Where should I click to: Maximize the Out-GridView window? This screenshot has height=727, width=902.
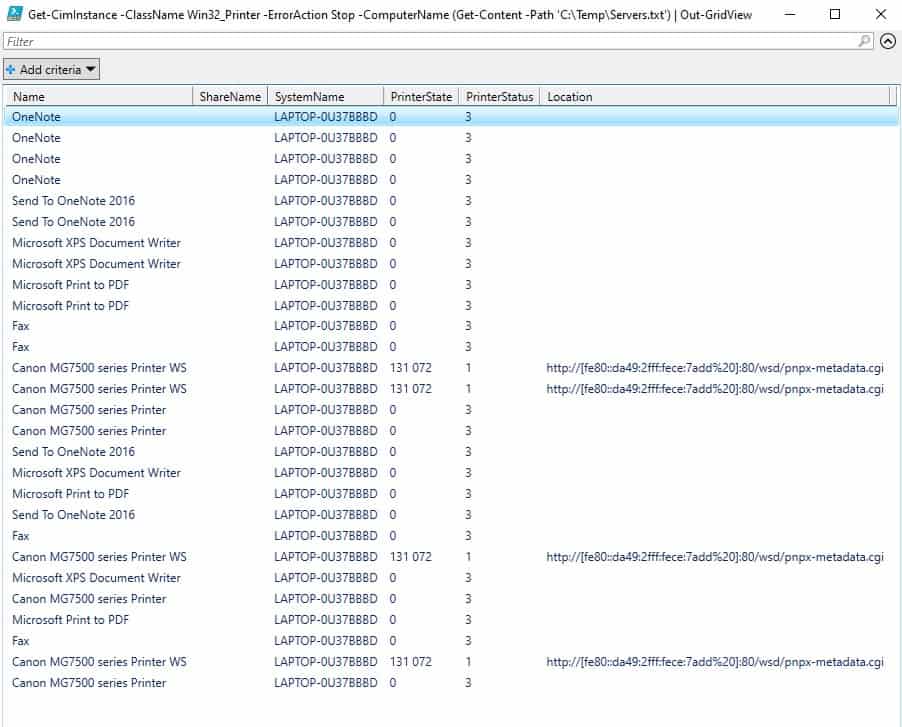[x=835, y=14]
